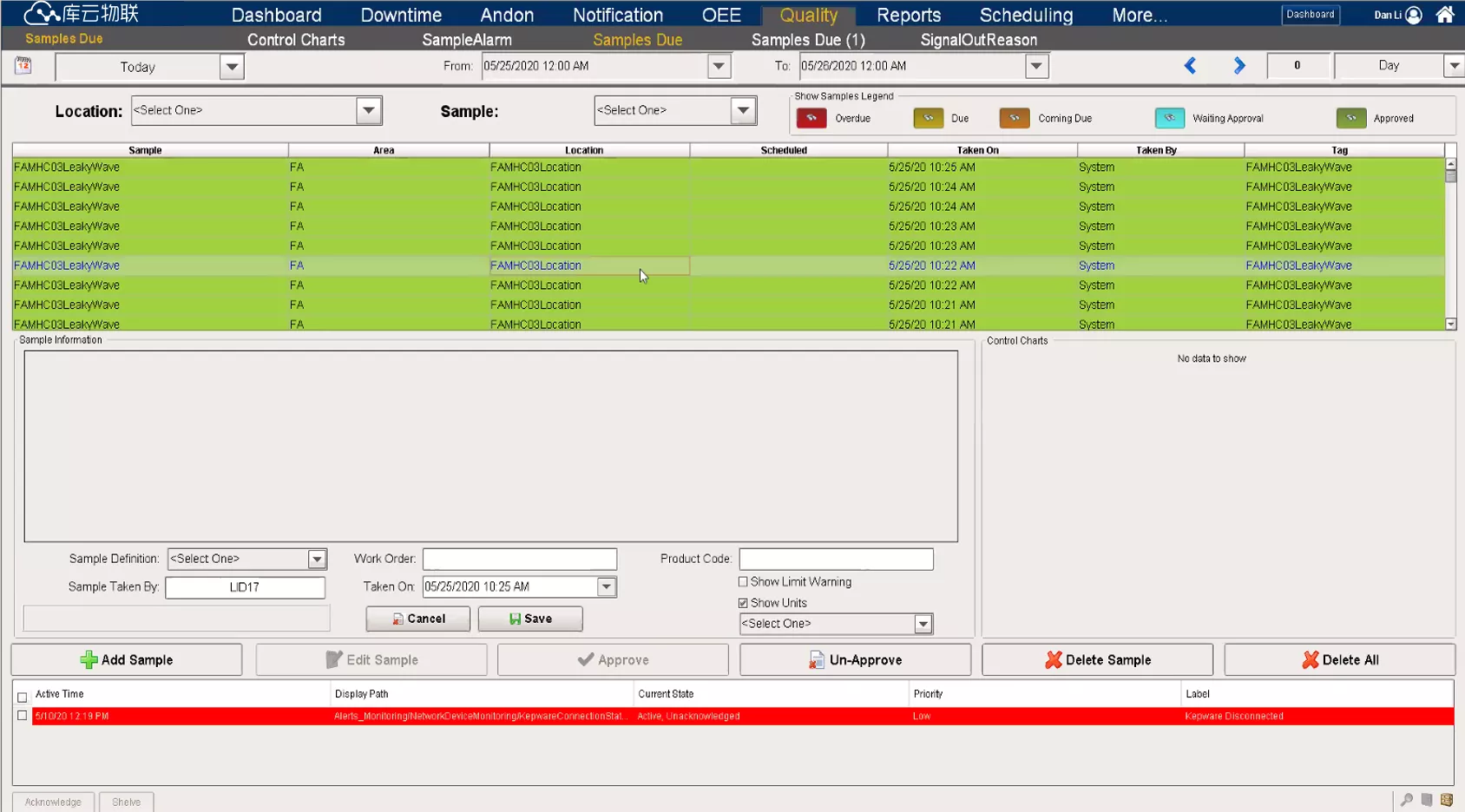Go to the previous date range with the left arrow
The image size is (1465, 812).
click(1190, 66)
